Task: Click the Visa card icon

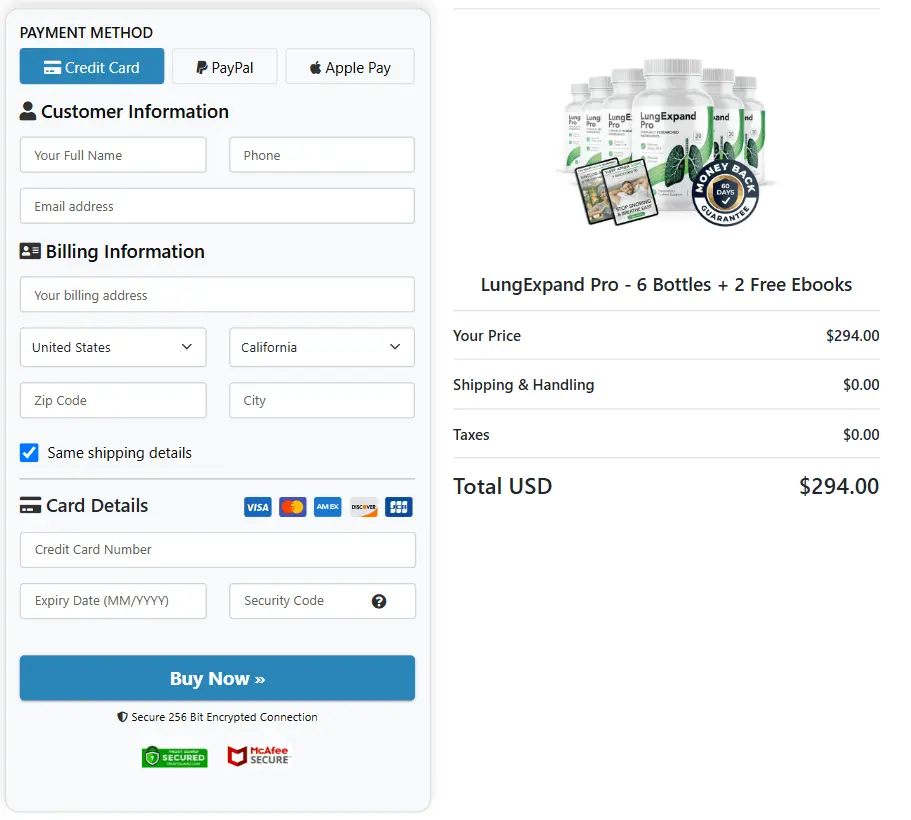Action: (x=257, y=507)
